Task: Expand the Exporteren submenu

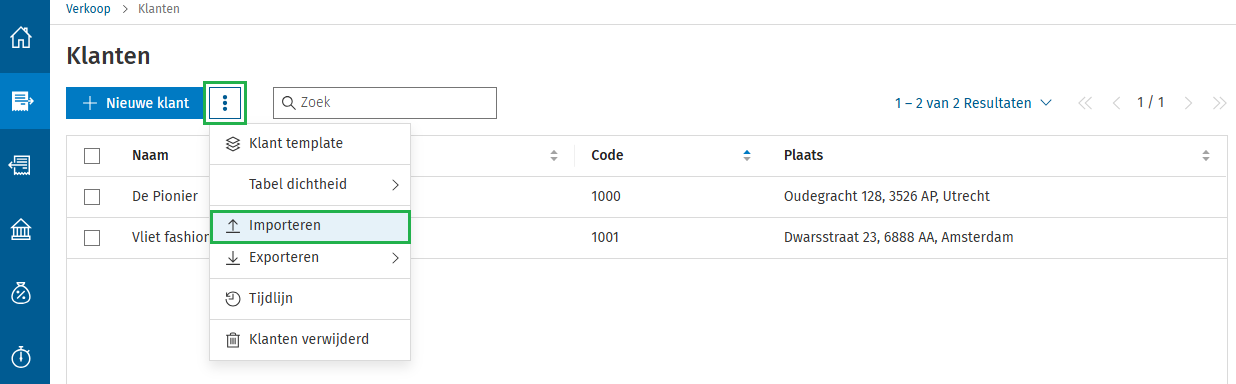Action: [x=310, y=258]
